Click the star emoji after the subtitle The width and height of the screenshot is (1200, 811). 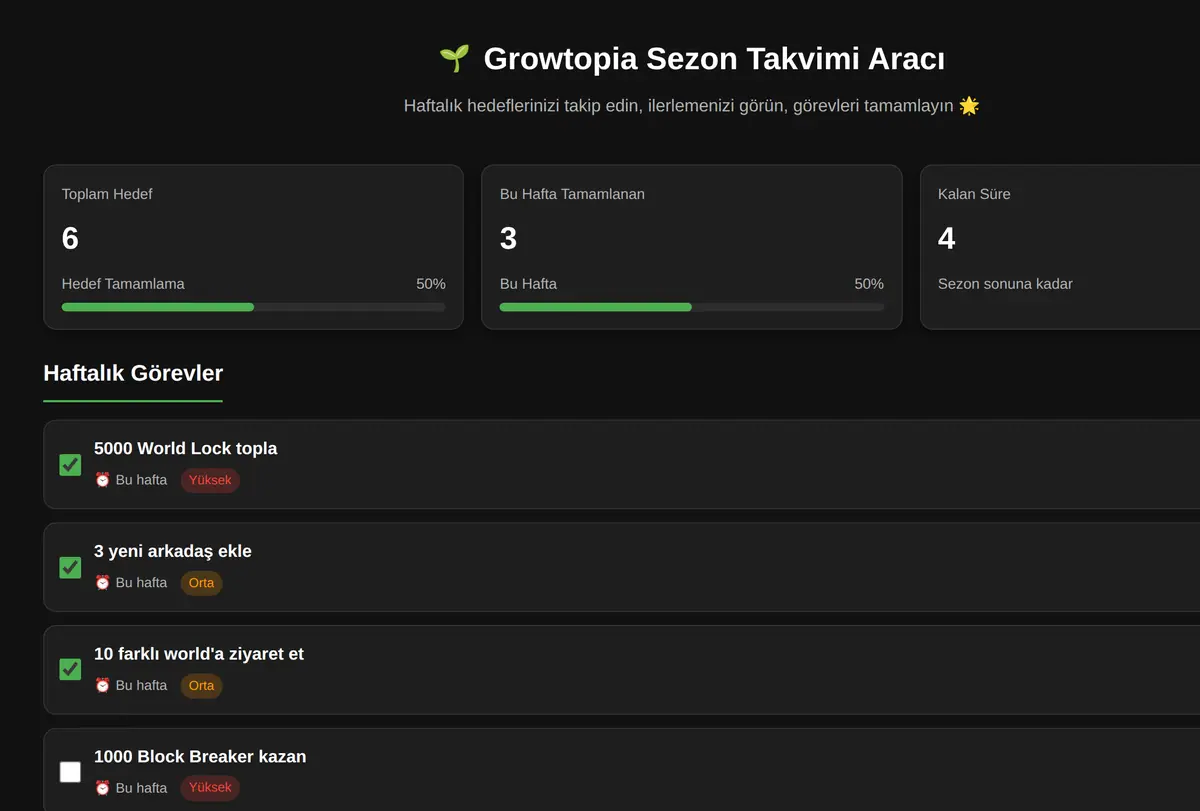click(x=969, y=105)
